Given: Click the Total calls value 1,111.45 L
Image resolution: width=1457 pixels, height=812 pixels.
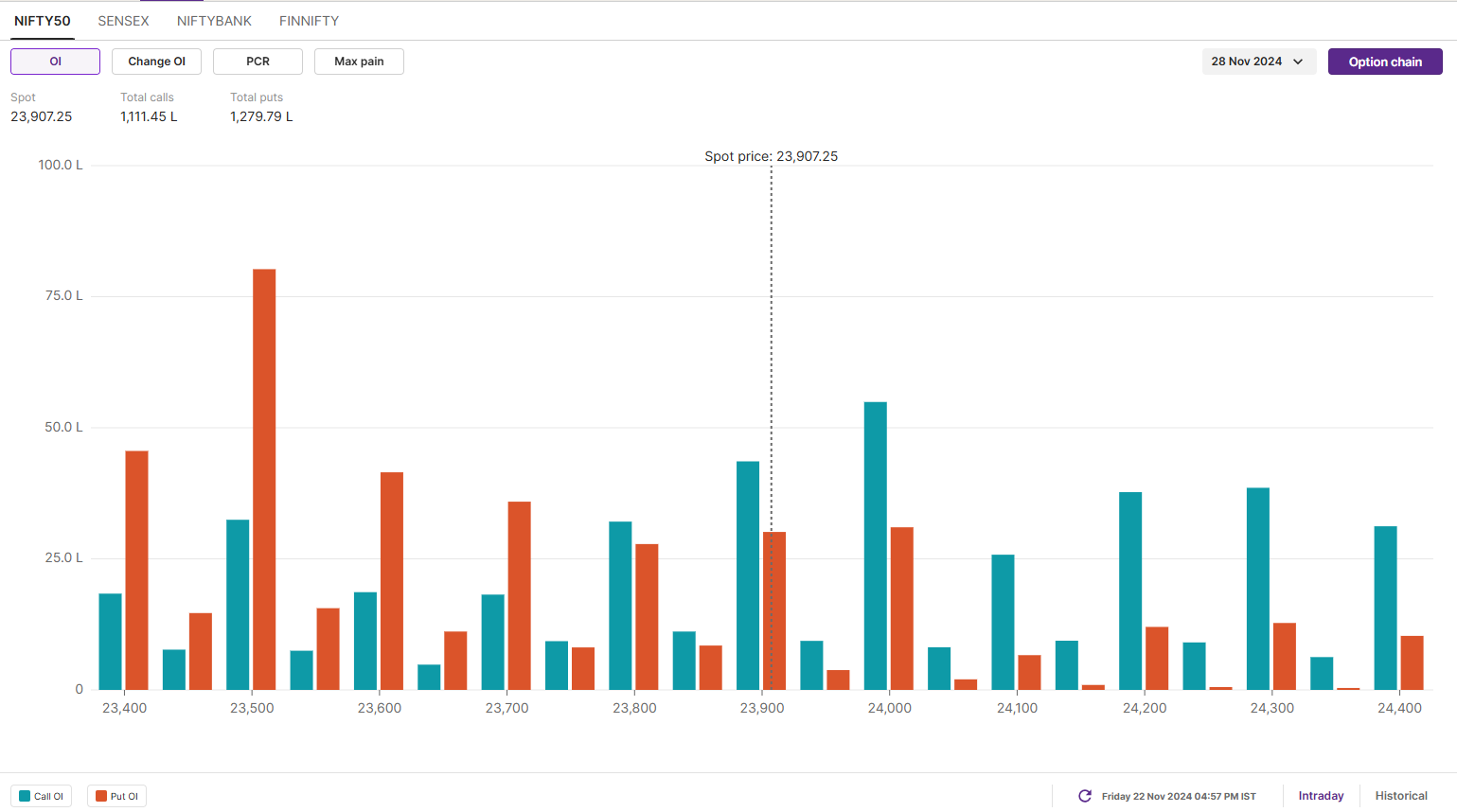Looking at the screenshot, I should 149,116.
